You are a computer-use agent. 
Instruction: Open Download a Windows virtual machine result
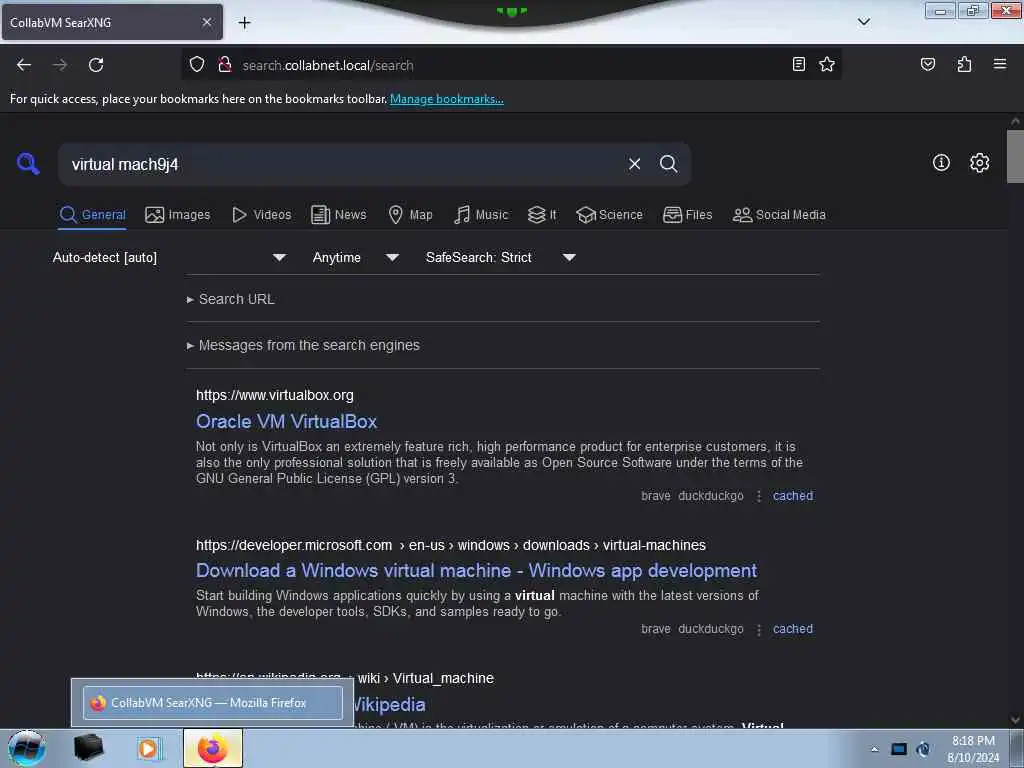tap(476, 570)
